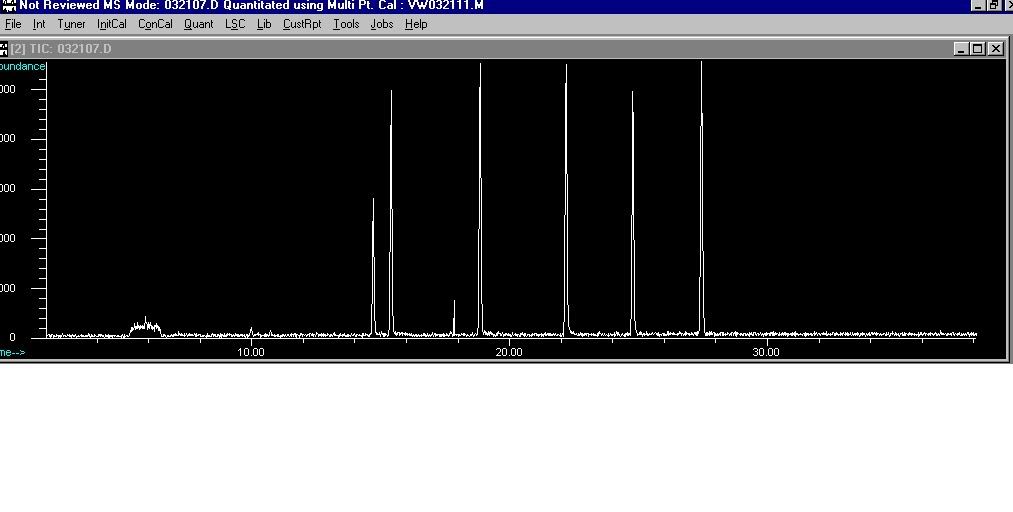
Task: Open the Jobs menu
Action: (x=382, y=24)
